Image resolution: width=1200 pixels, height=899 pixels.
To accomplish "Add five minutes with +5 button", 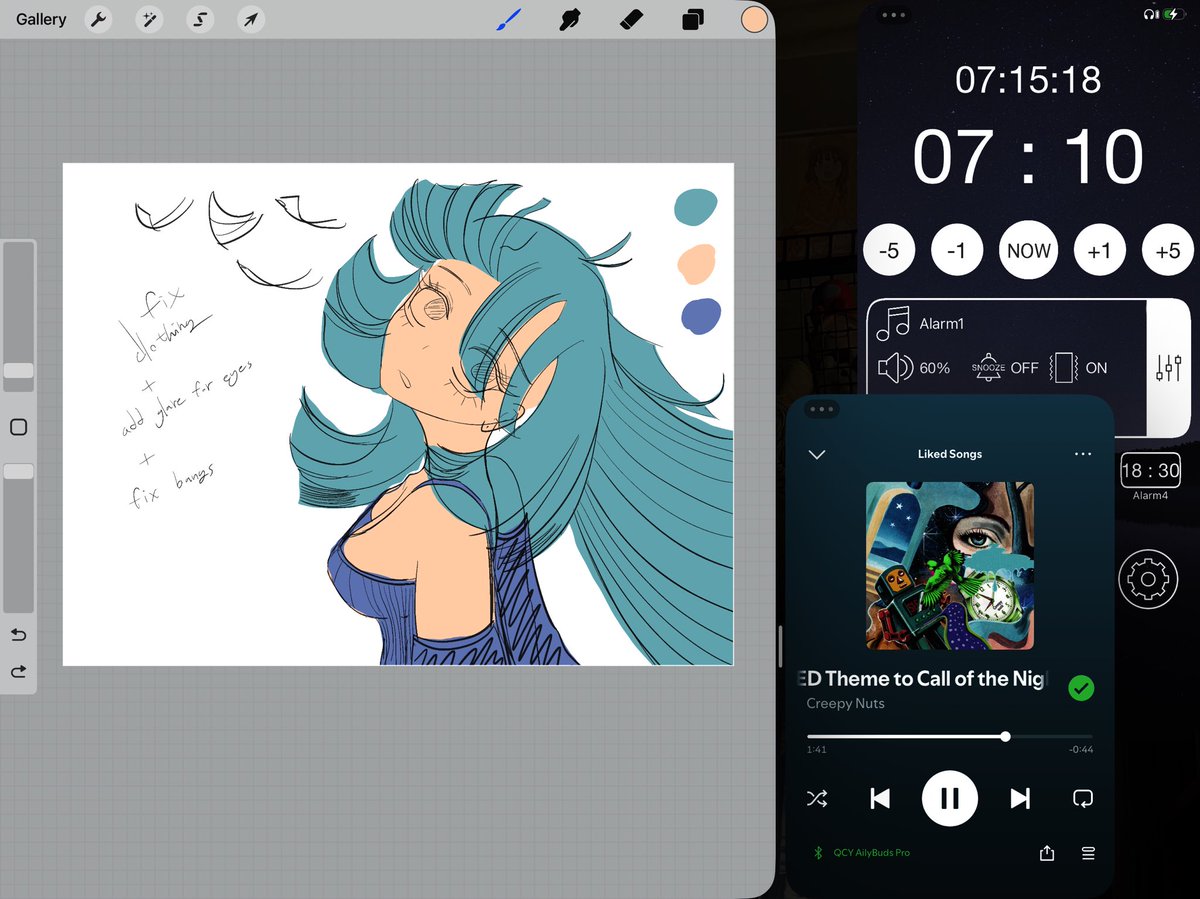I will [x=1167, y=251].
